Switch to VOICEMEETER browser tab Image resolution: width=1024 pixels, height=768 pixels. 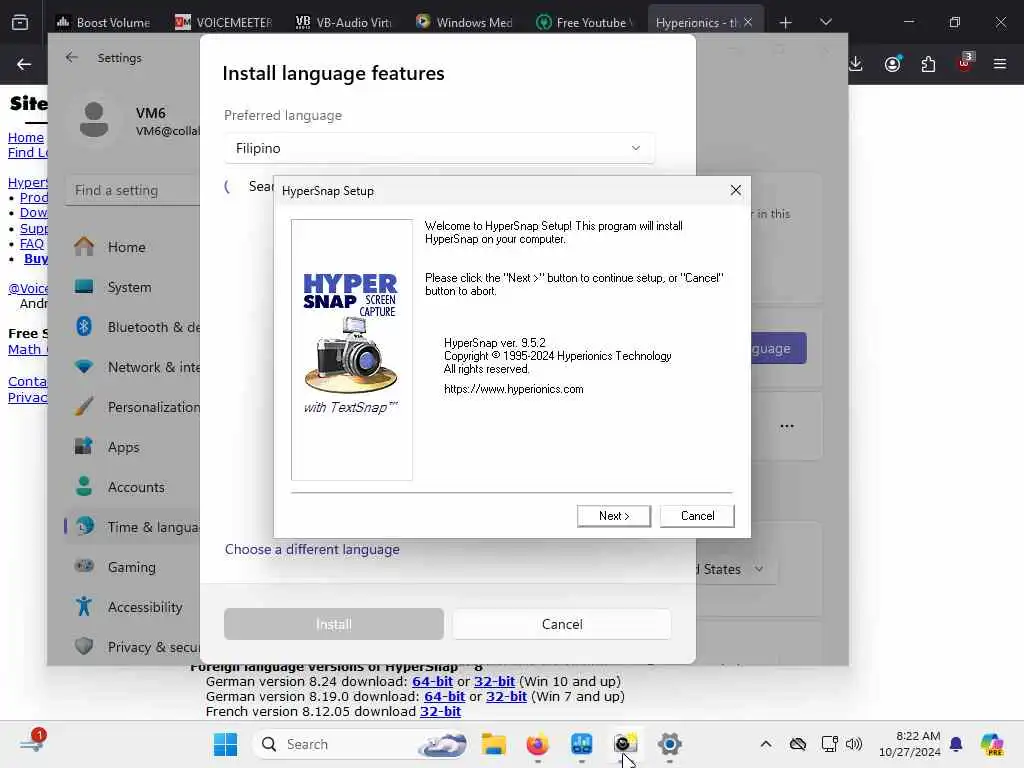[x=225, y=22]
